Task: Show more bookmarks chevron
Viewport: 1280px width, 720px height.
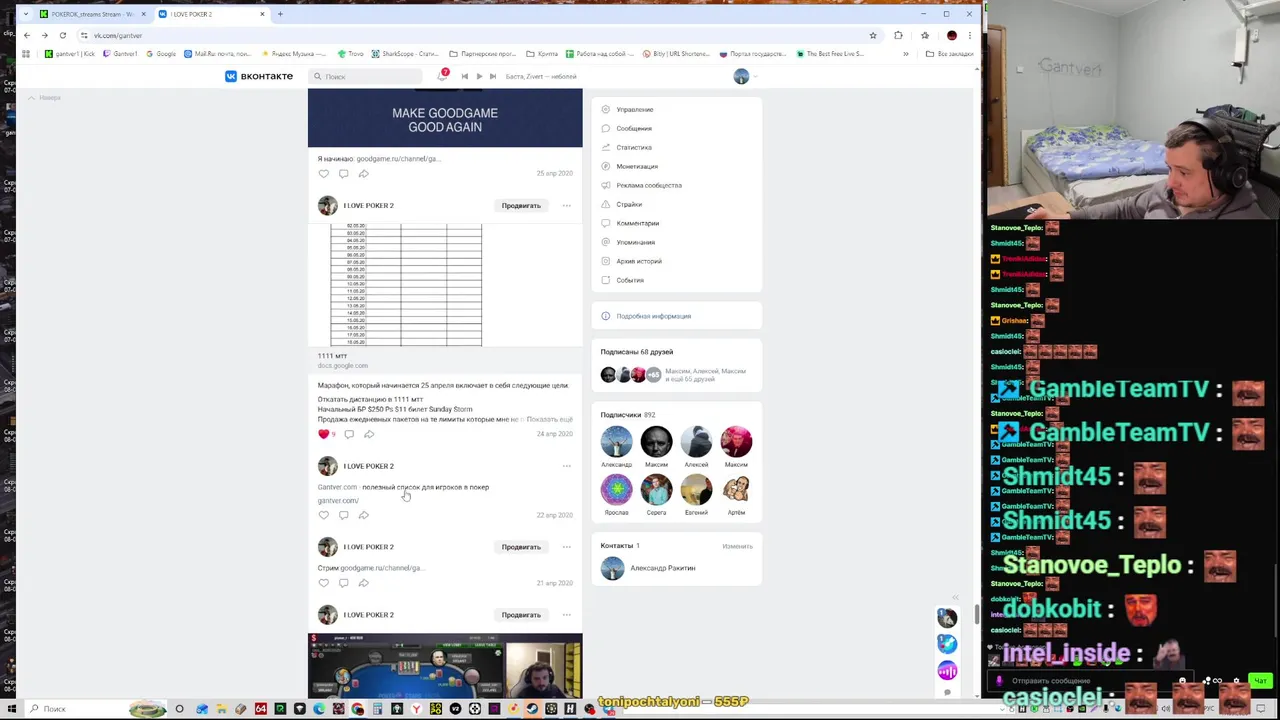Action: (906, 54)
